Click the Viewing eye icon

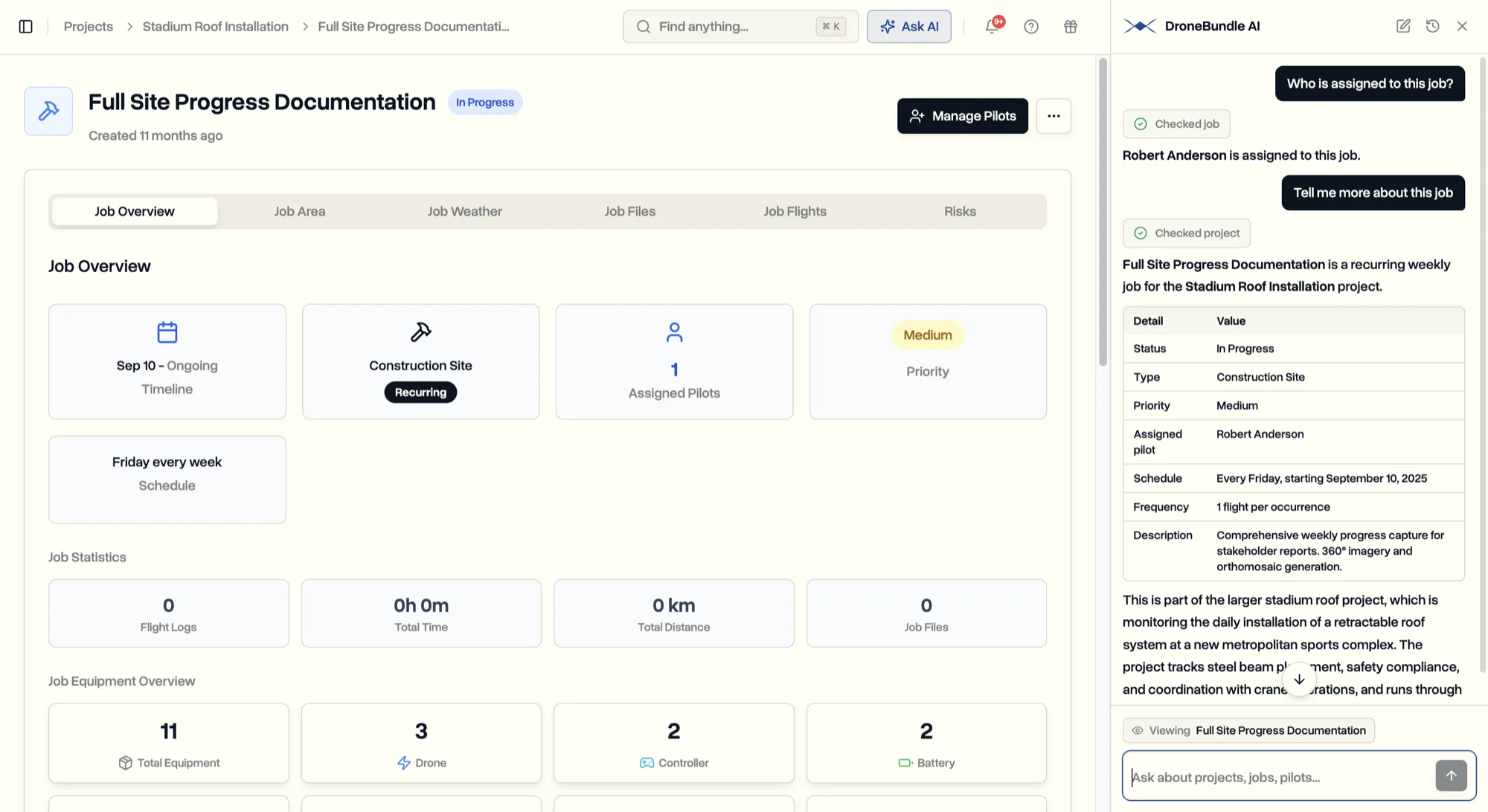pyautogui.click(x=1138, y=731)
